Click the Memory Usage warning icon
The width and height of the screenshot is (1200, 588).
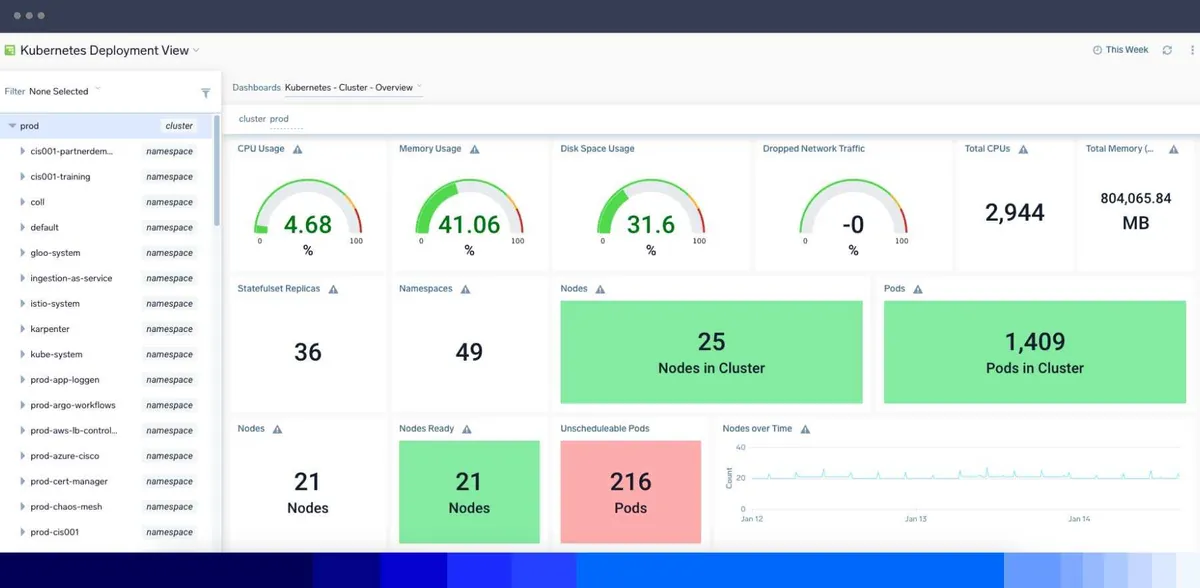click(474, 149)
